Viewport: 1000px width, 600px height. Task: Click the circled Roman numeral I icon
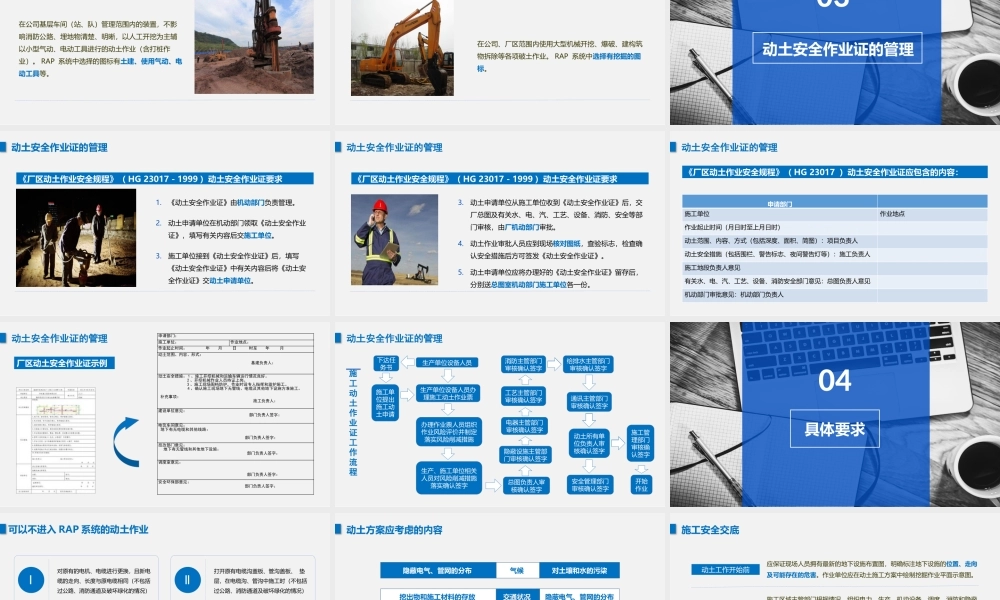click(30, 579)
